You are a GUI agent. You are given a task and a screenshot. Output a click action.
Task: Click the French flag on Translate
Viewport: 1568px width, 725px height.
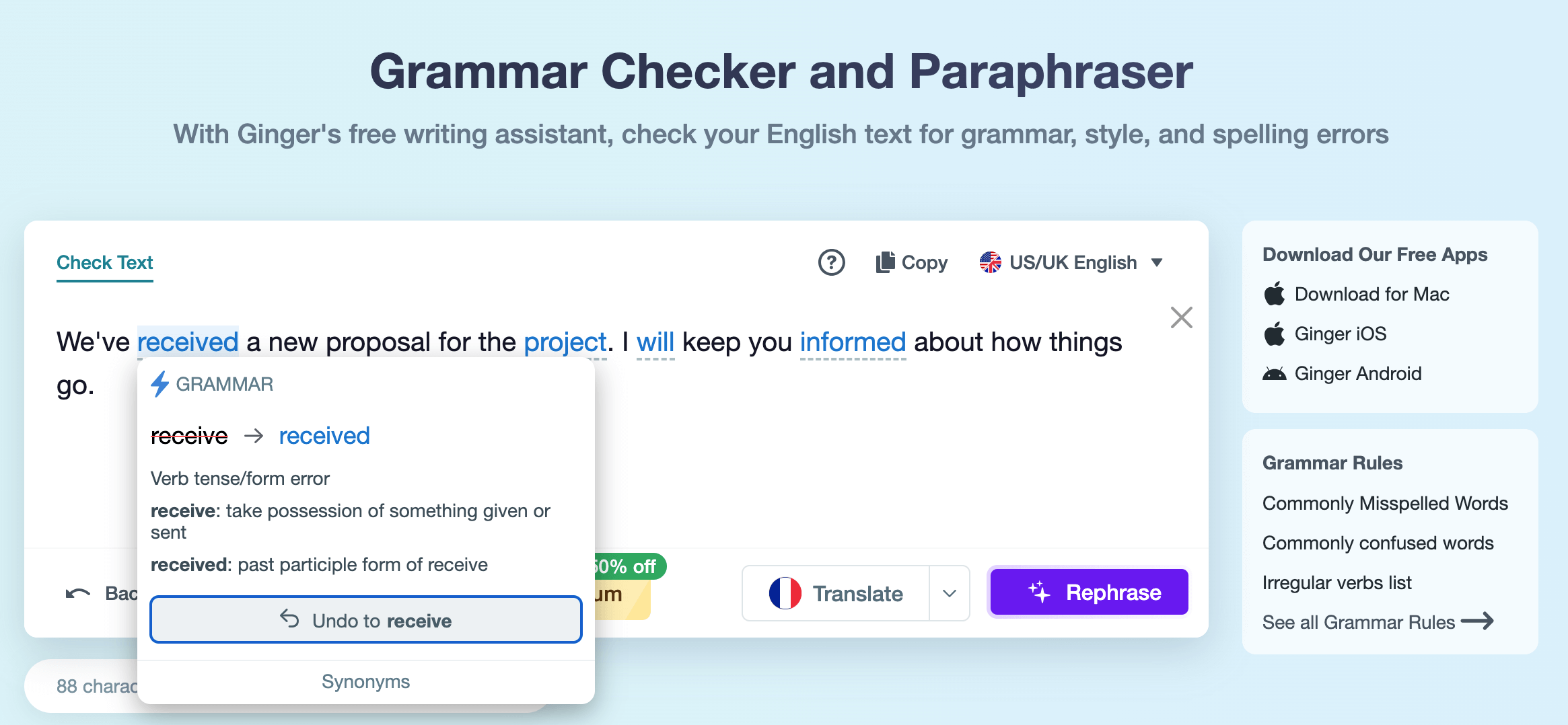click(x=785, y=593)
